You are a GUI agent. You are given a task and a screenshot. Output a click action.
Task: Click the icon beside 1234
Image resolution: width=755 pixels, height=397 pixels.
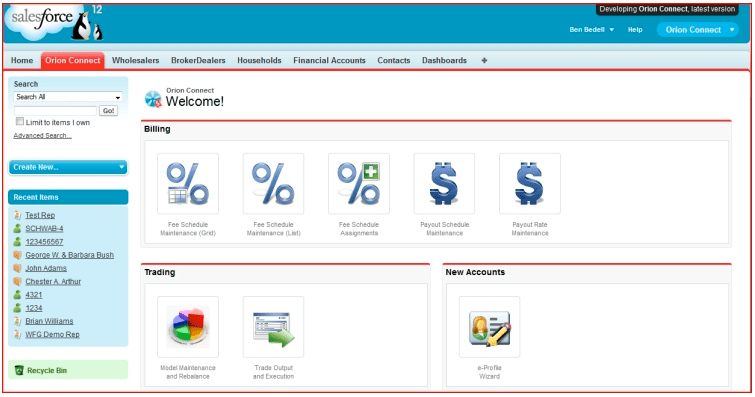17,308
